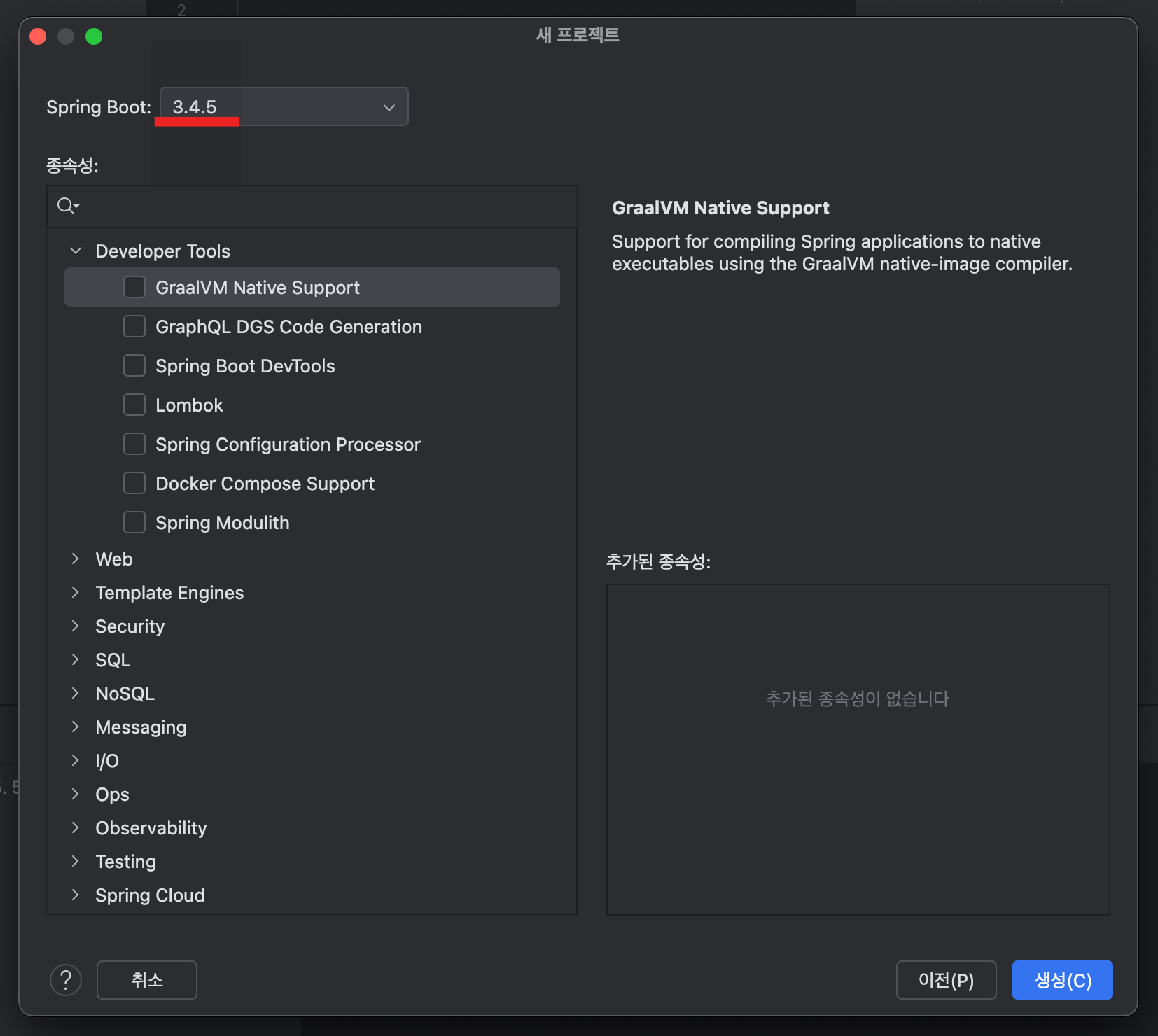Expand the Spring Cloud category
This screenshot has width=1158, height=1036.
(x=76, y=895)
